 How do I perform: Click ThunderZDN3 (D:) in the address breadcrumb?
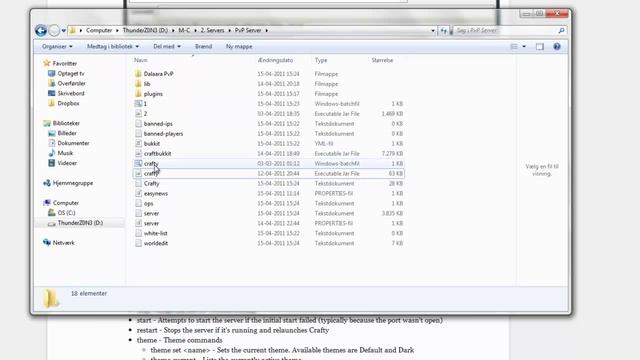pyautogui.click(x=145, y=30)
